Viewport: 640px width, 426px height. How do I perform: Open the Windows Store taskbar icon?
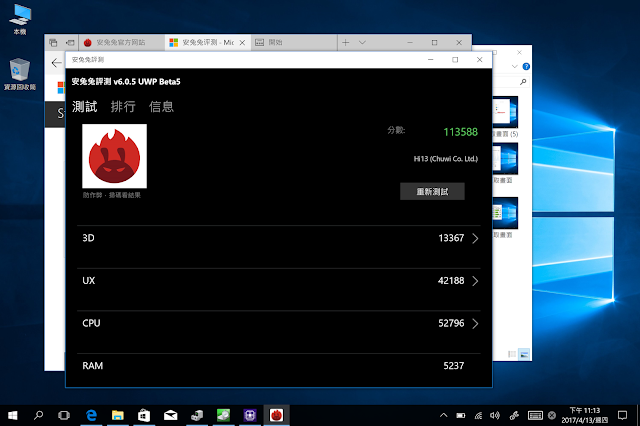[x=144, y=415]
